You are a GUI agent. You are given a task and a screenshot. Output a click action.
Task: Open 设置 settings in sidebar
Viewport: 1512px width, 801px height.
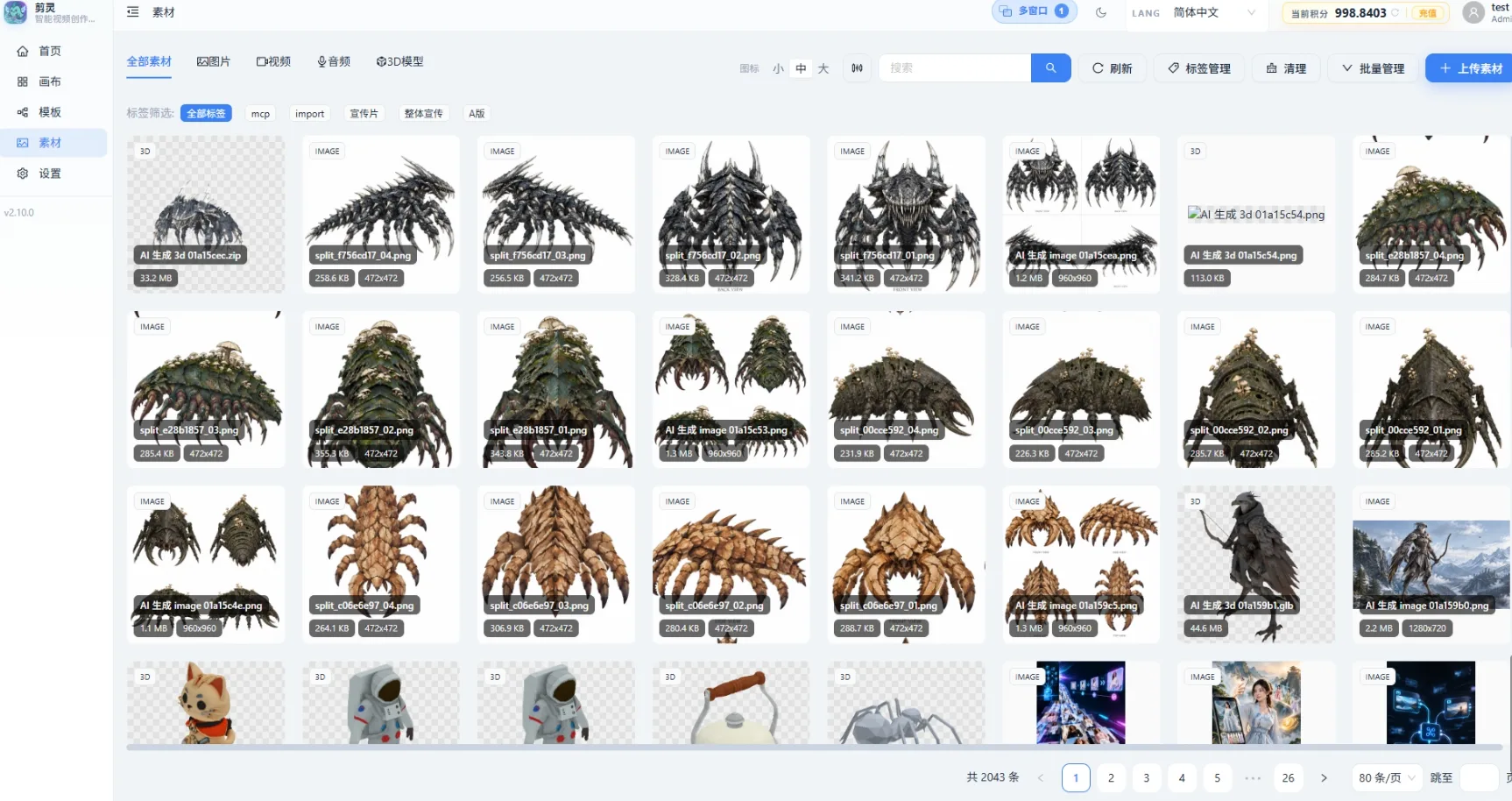pos(53,174)
